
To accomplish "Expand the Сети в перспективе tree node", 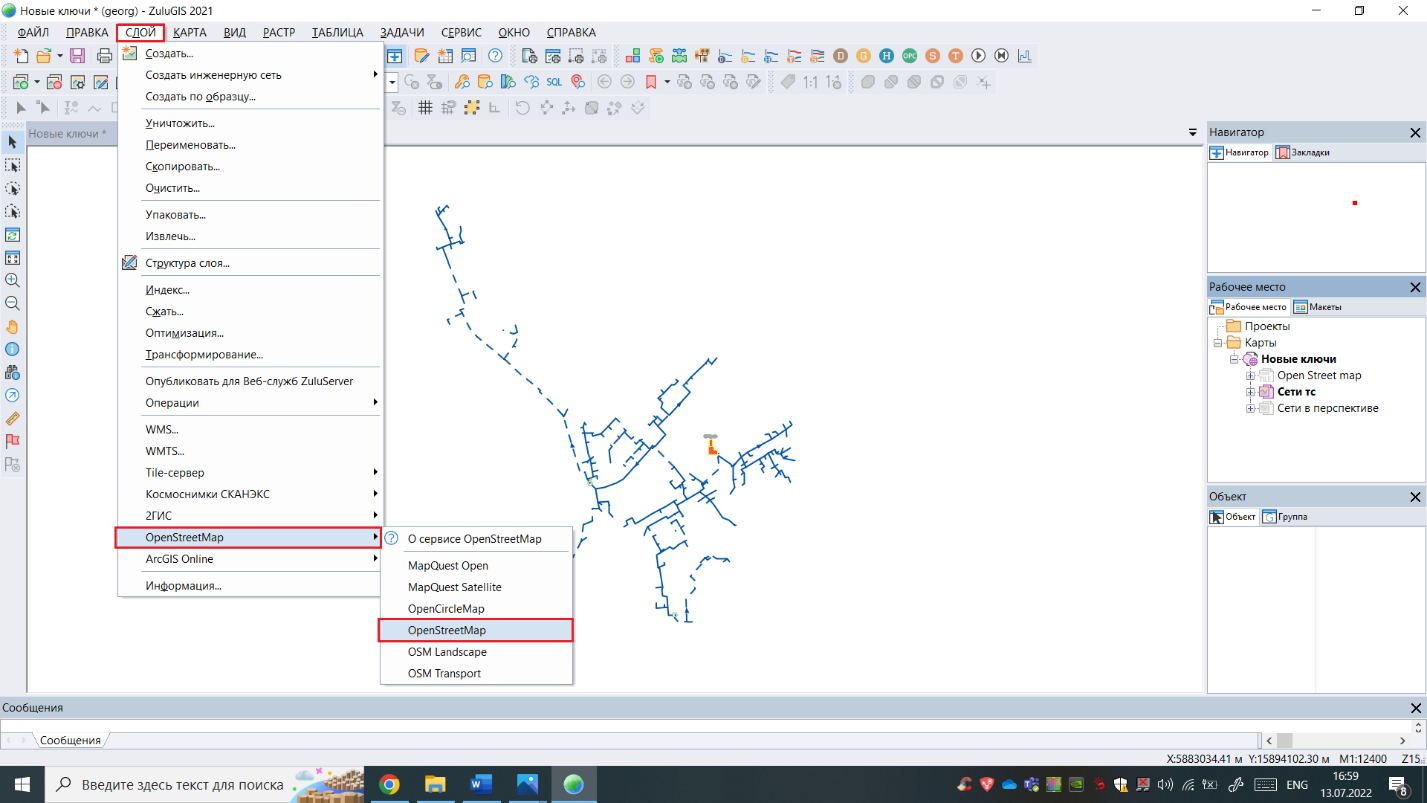I will coord(1250,409).
